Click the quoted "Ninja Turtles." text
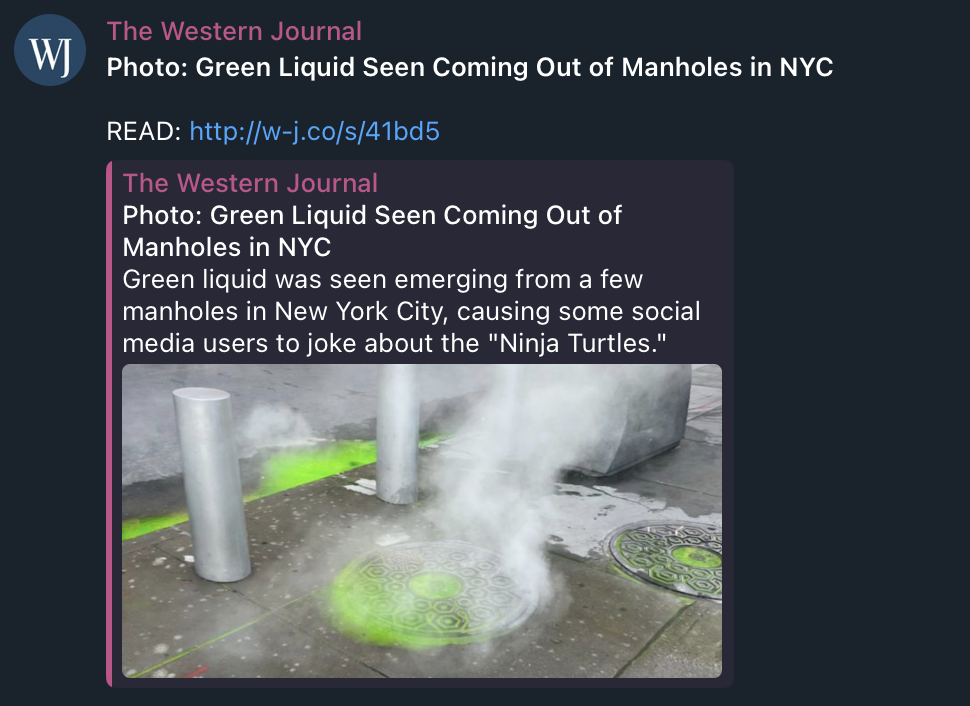Image resolution: width=970 pixels, height=706 pixels. pyautogui.click(x=577, y=343)
